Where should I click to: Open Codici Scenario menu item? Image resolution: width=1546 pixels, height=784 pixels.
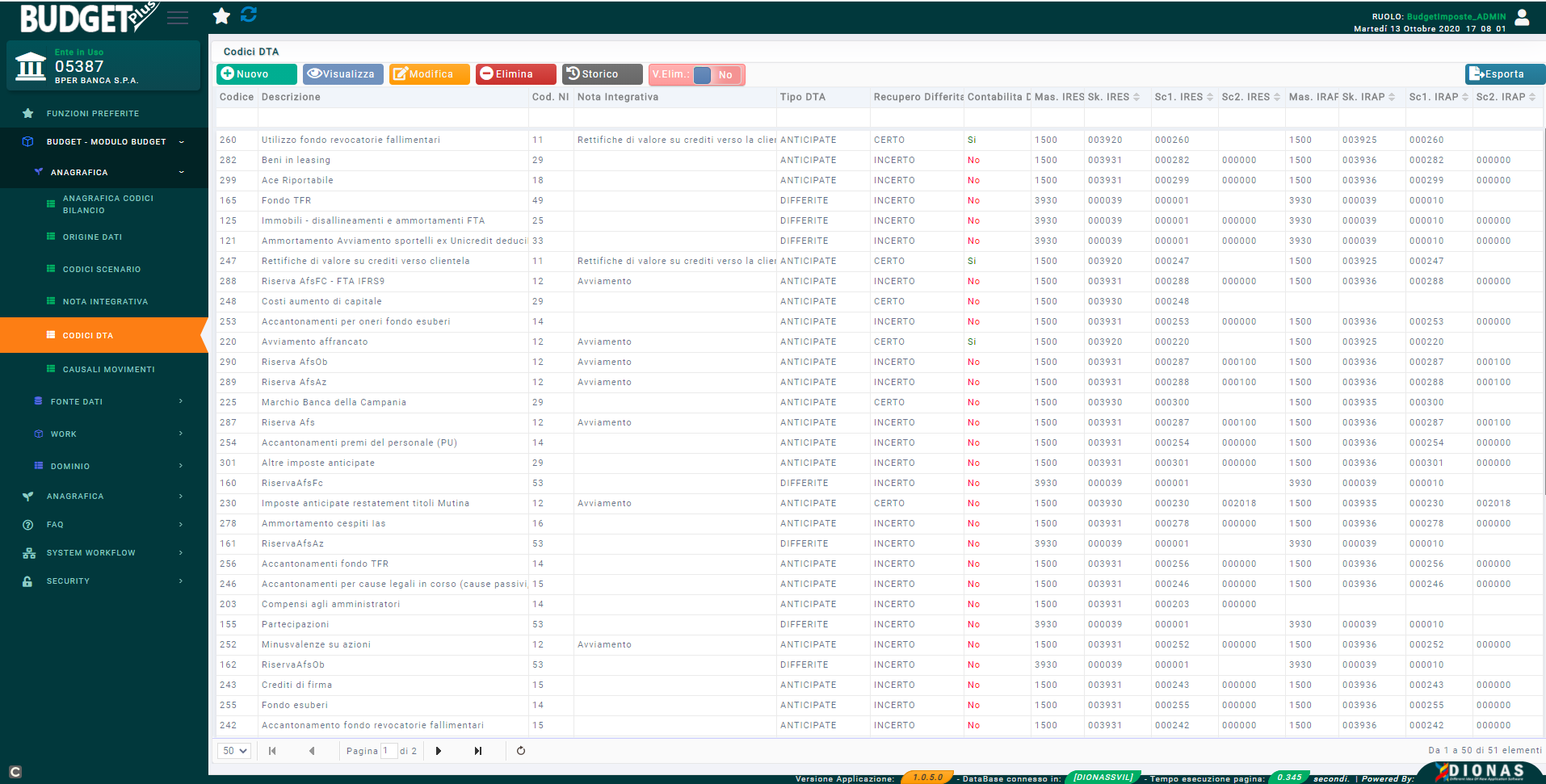point(105,269)
